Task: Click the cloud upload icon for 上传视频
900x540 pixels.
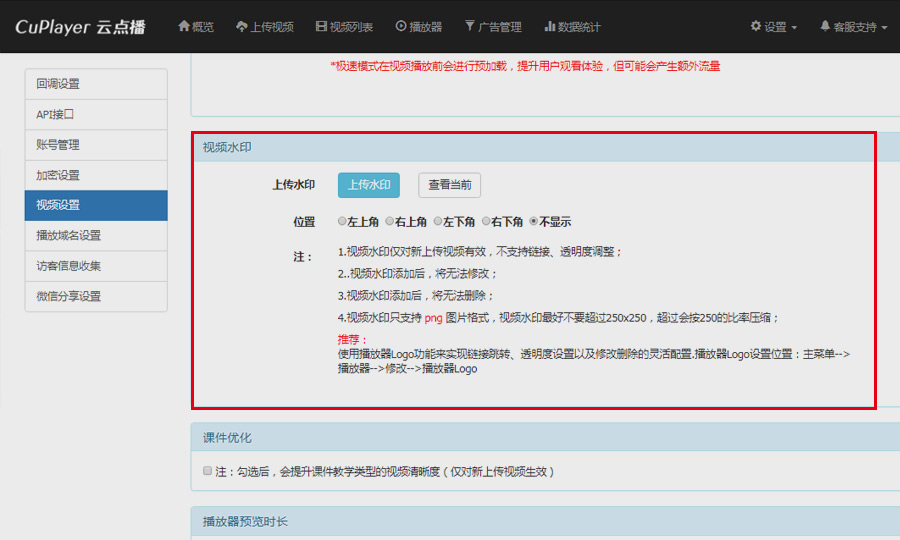Action: coord(242,27)
